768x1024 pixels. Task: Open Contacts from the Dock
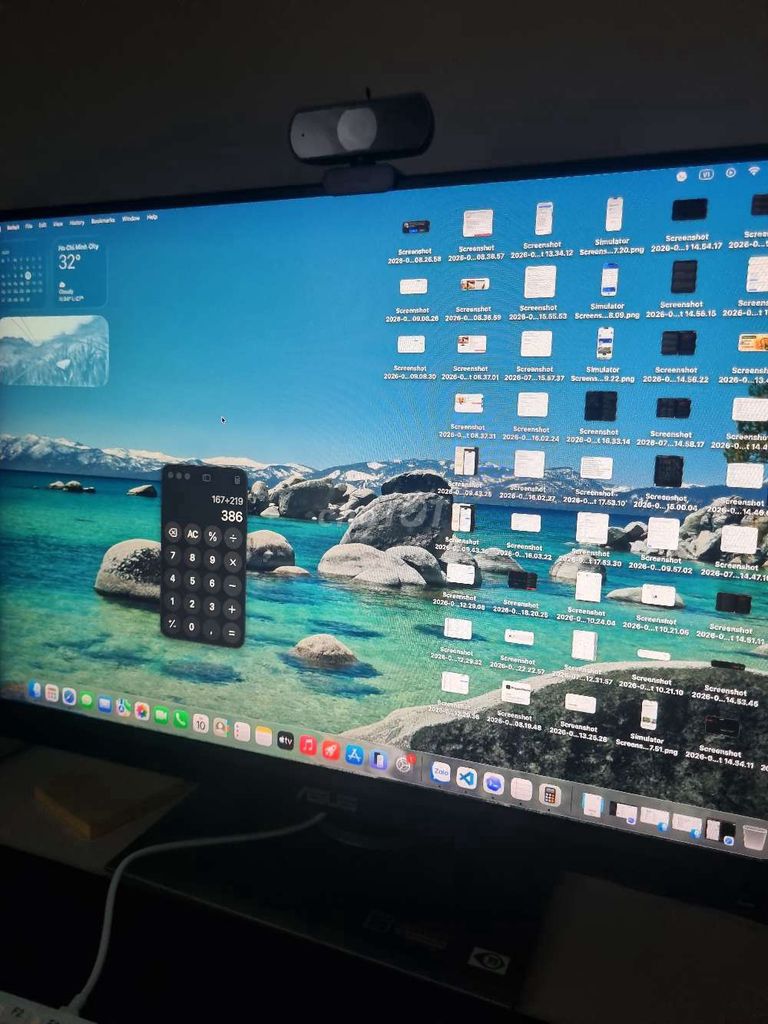click(221, 727)
